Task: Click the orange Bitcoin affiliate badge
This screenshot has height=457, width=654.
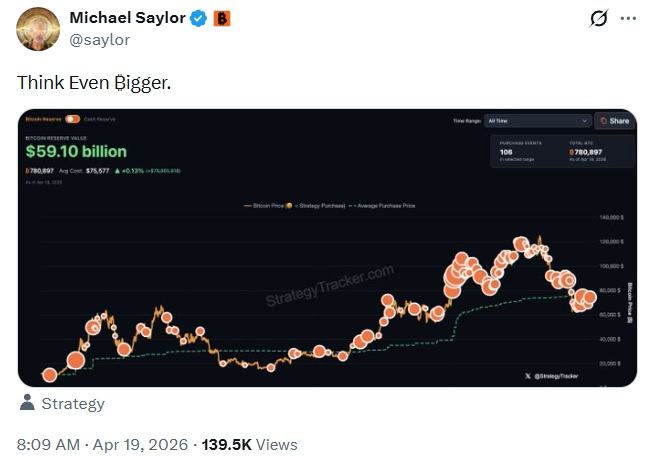Action: [221, 19]
